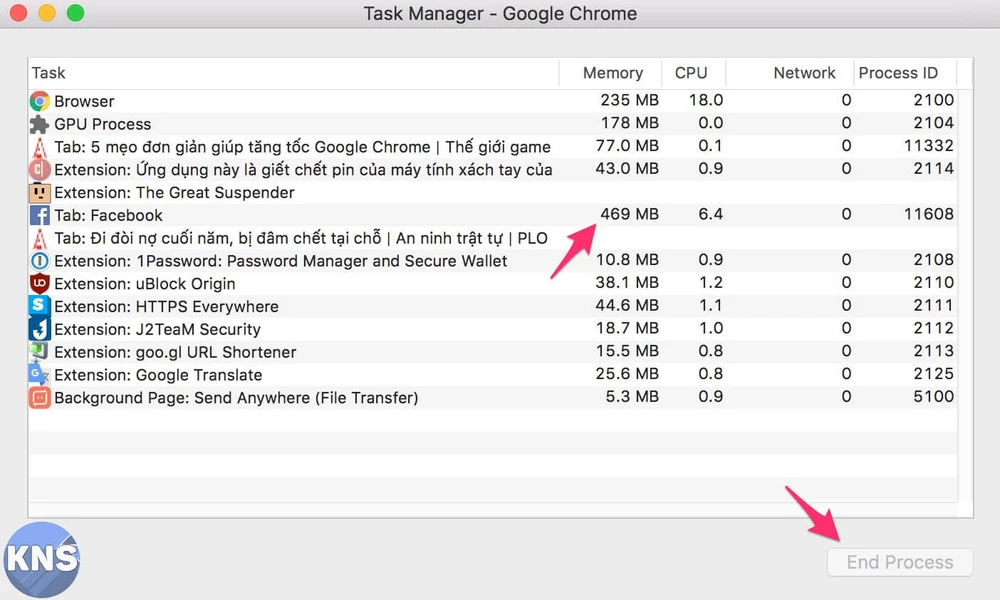
Task: Sort by the Process ID column header
Action: 898,73
